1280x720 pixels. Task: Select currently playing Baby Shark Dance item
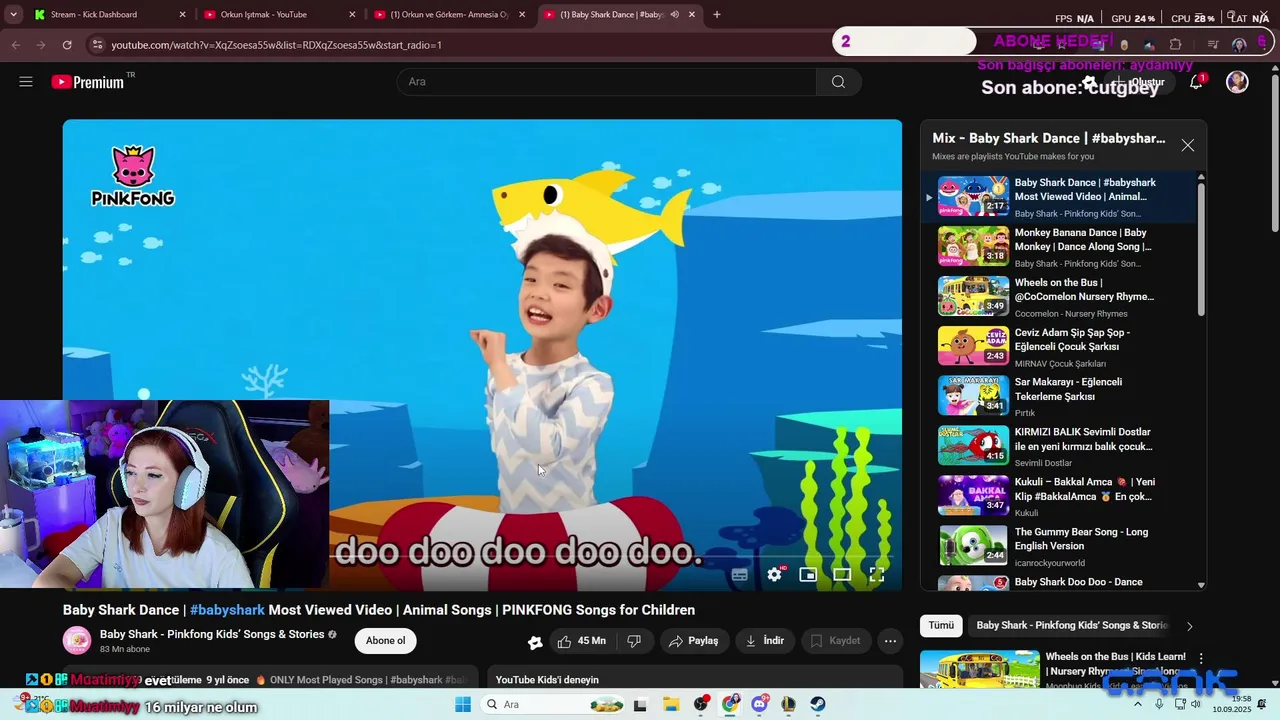click(1060, 197)
